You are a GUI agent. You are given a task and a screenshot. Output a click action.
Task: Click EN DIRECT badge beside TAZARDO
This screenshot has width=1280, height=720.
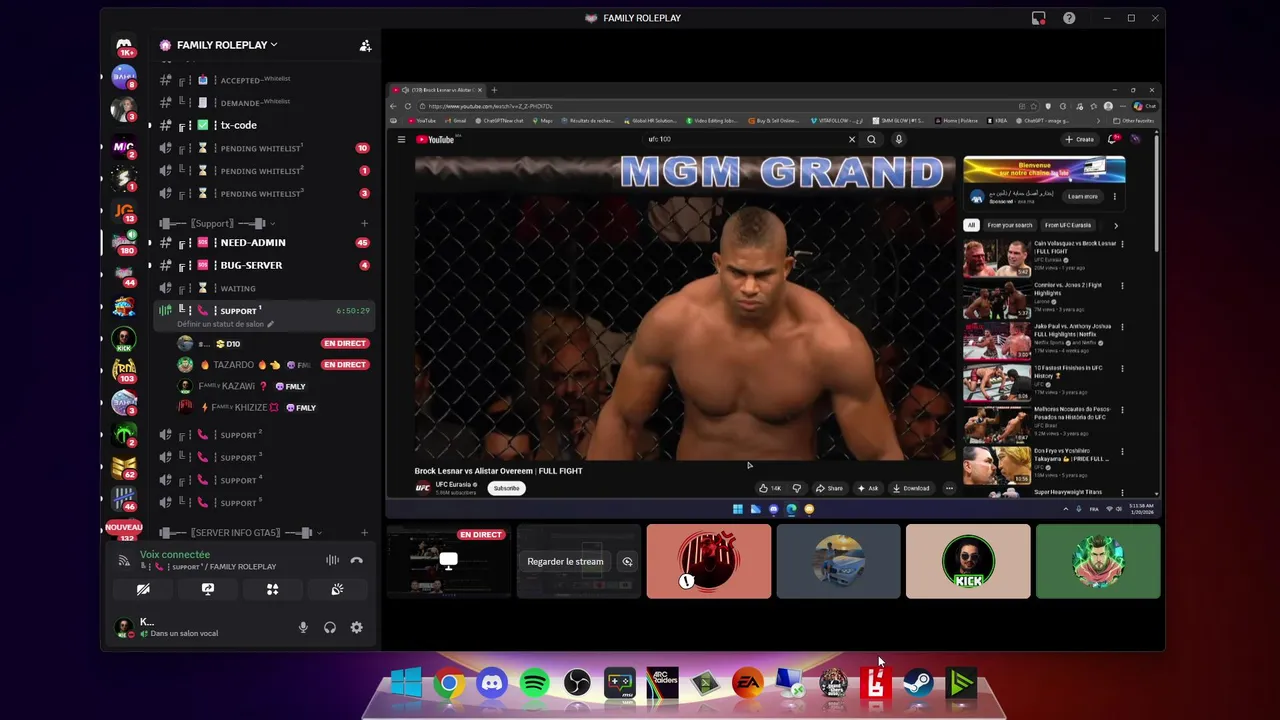[345, 365]
